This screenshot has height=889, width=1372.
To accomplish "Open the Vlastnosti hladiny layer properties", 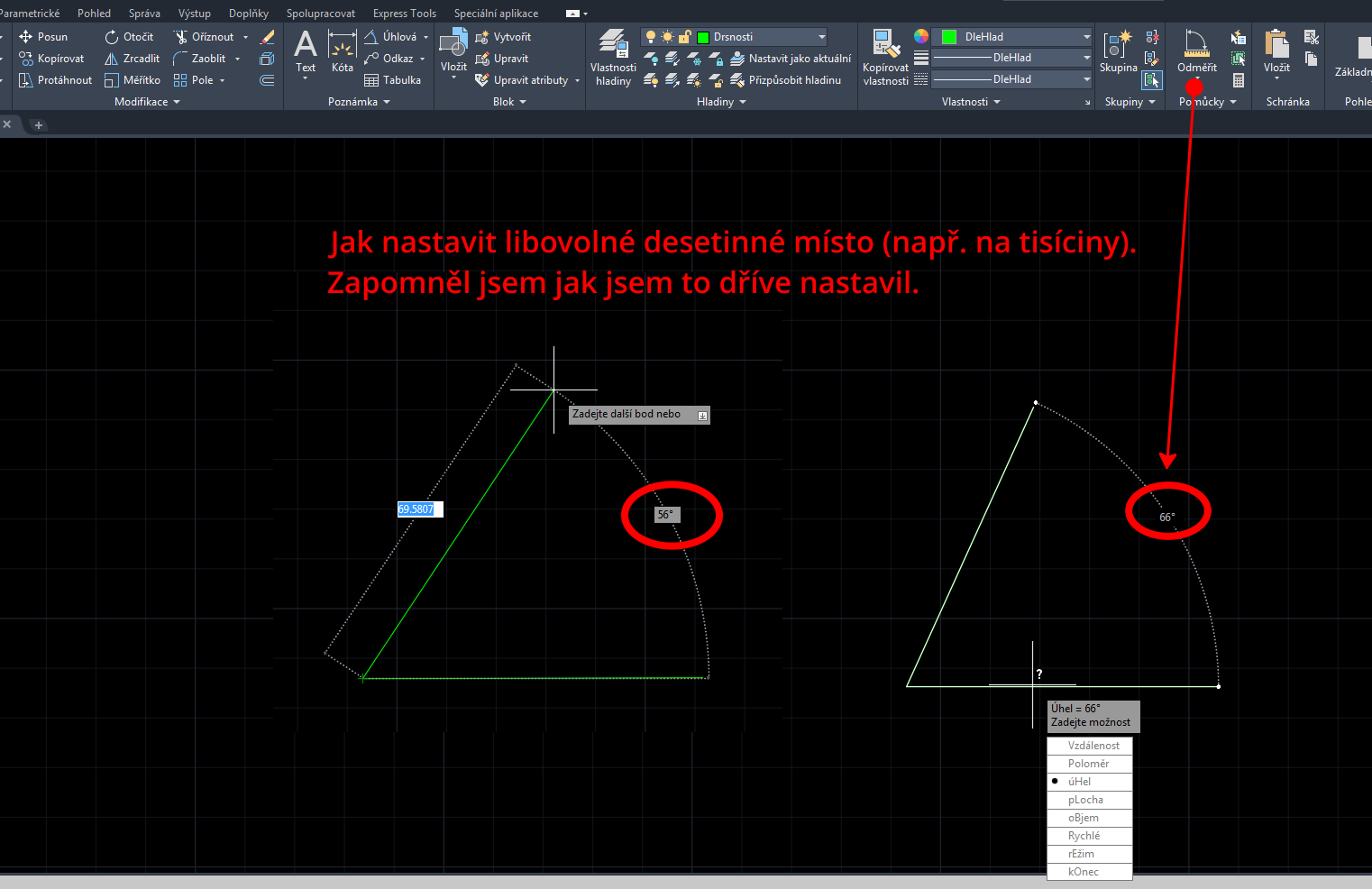I will (613, 57).
